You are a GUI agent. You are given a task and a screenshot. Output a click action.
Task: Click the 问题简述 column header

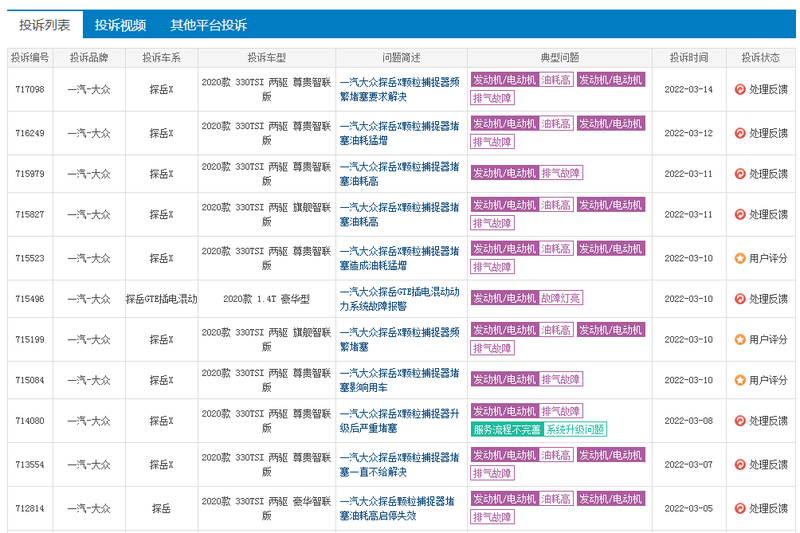click(x=401, y=58)
